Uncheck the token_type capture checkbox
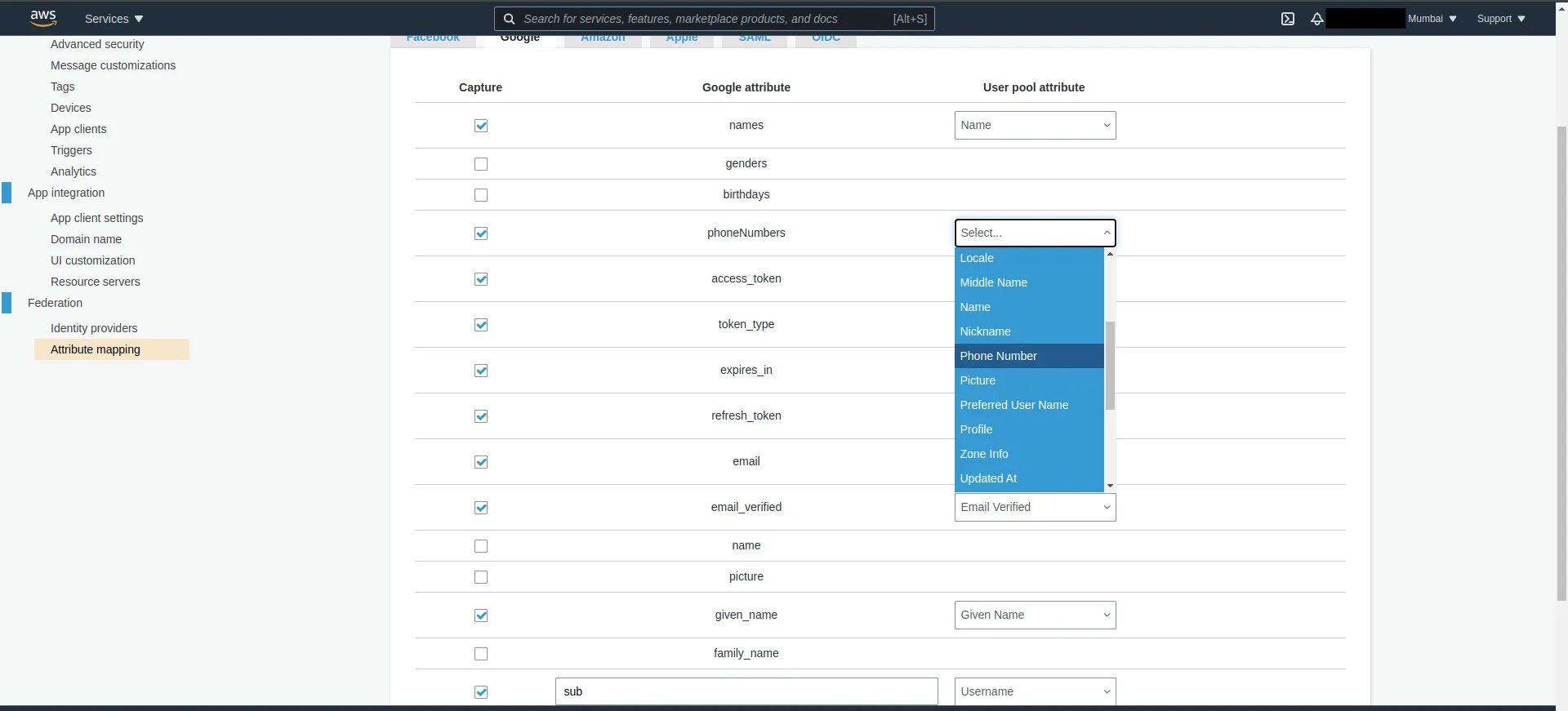This screenshot has width=1568, height=711. [x=481, y=325]
